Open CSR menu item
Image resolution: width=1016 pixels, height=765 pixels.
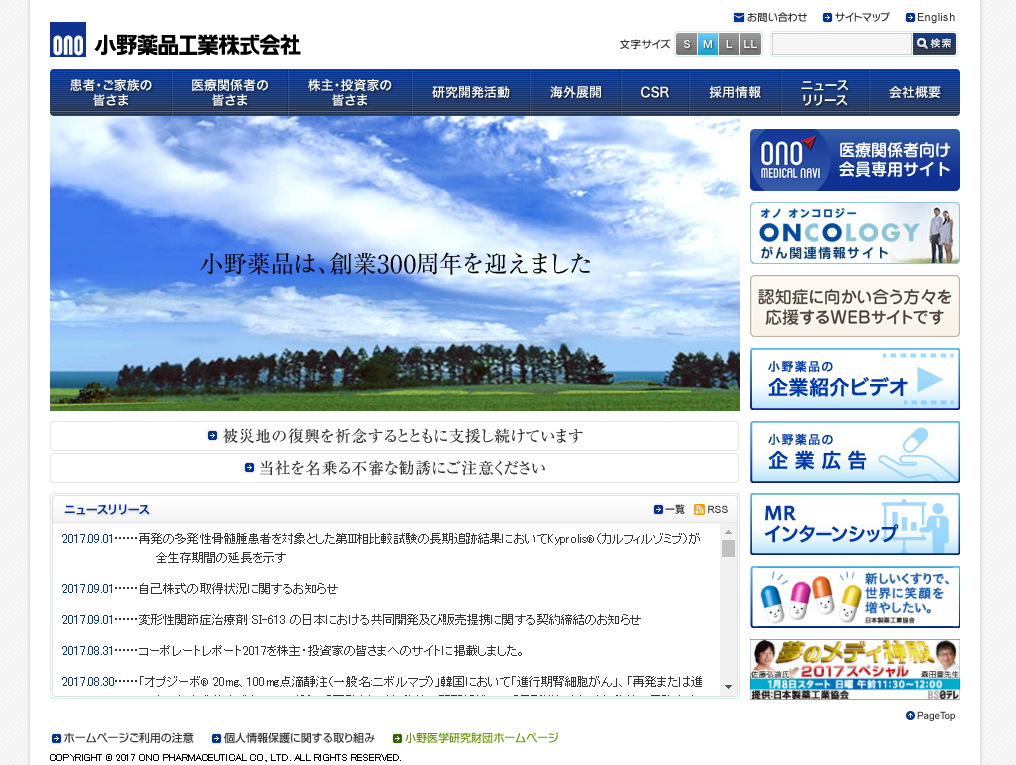pyautogui.click(x=654, y=93)
